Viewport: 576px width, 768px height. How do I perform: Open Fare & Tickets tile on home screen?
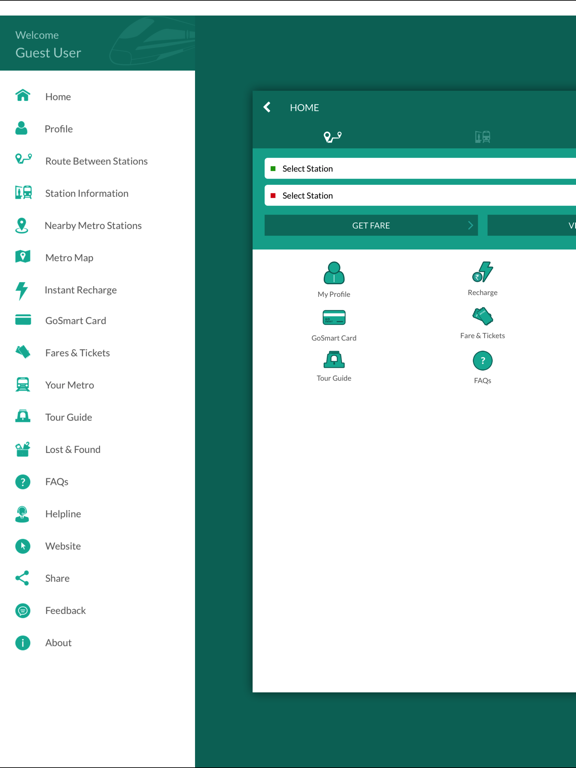[482, 323]
